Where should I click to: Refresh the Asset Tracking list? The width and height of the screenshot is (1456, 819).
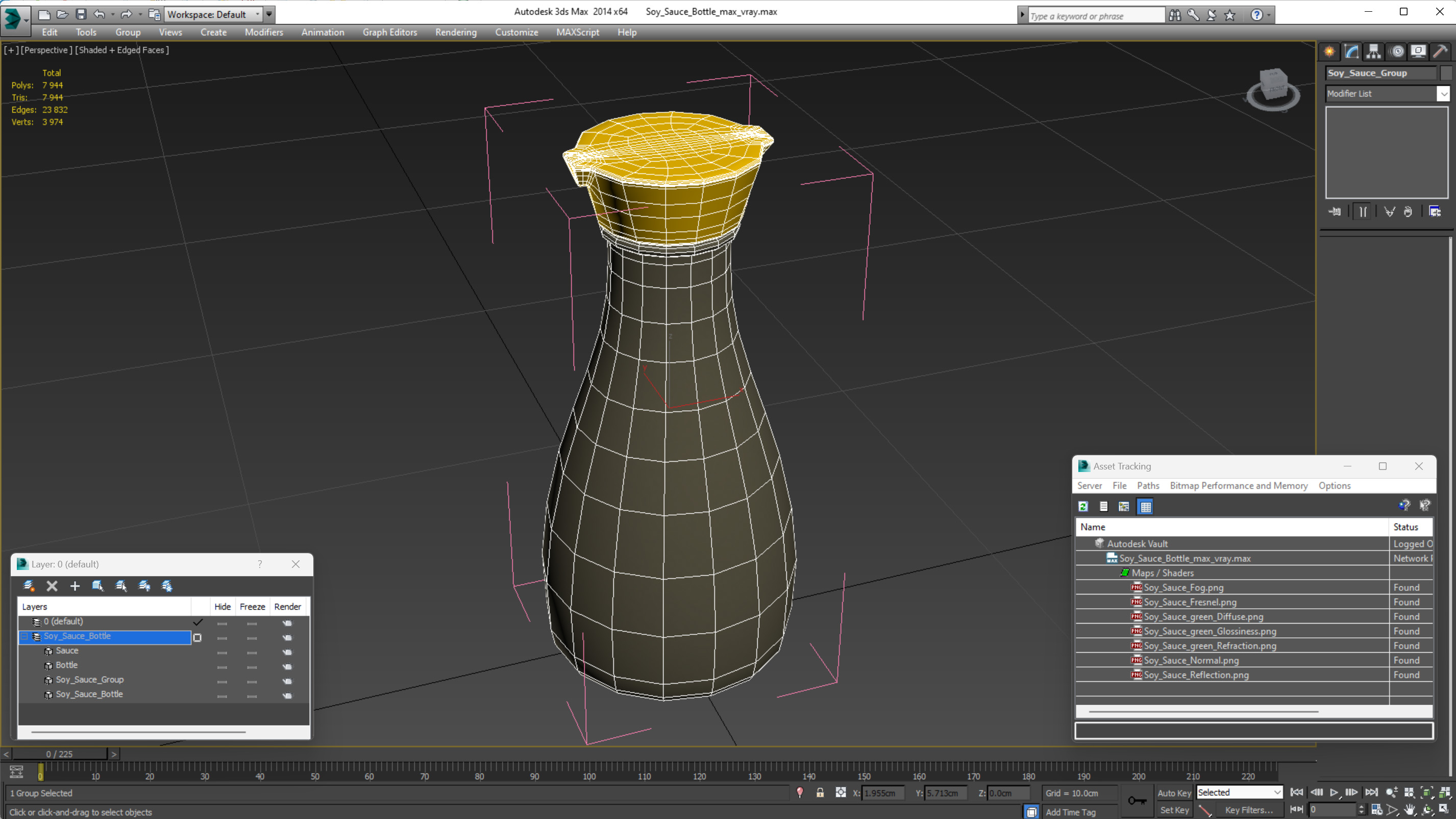pyautogui.click(x=1083, y=506)
